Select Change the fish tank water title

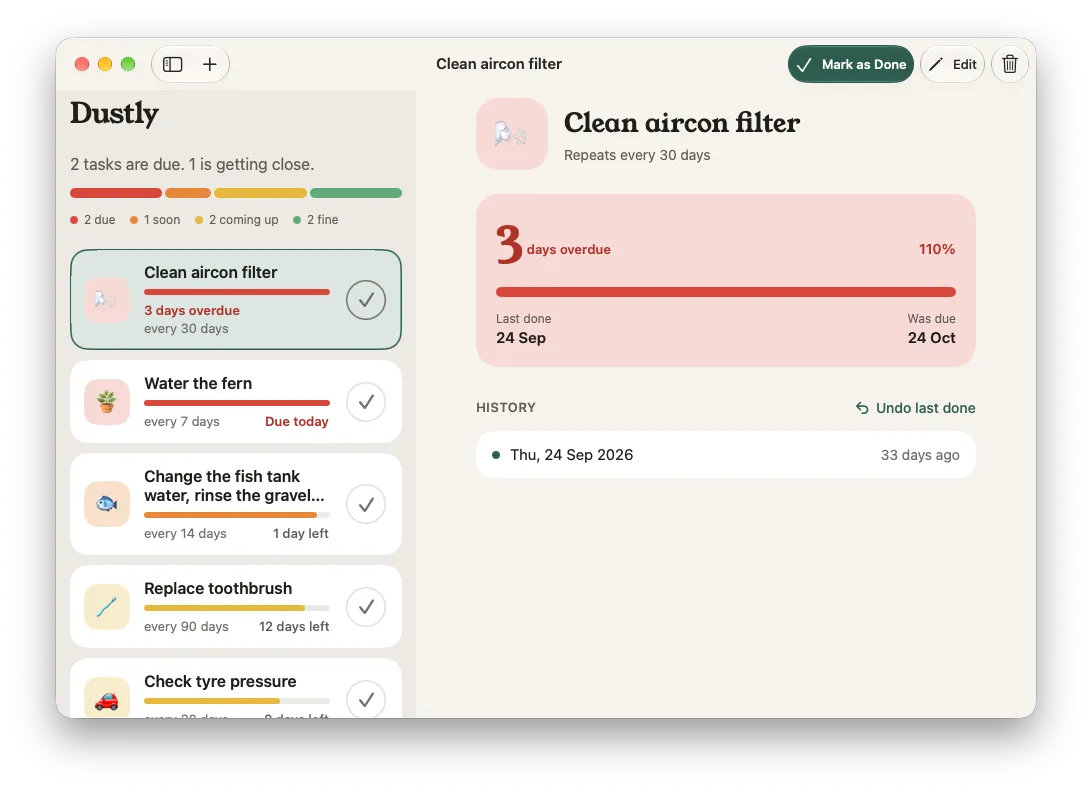point(234,486)
